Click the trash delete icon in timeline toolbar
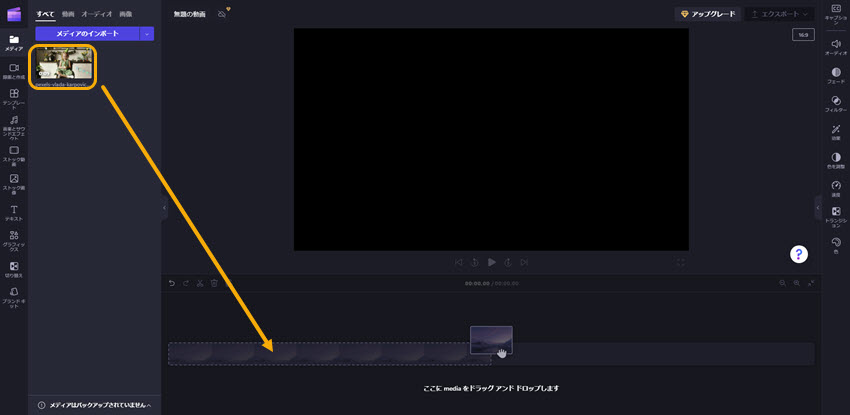 (x=214, y=283)
